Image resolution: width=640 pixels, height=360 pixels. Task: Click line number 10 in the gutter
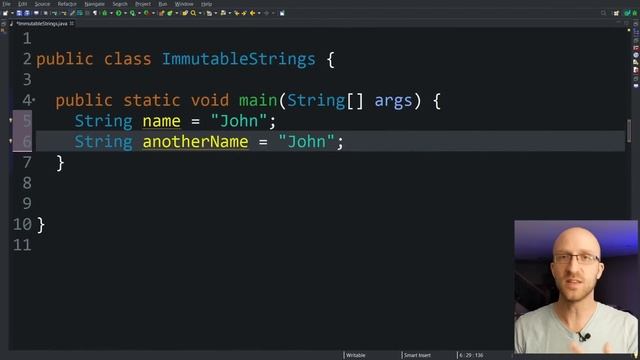[22, 224]
